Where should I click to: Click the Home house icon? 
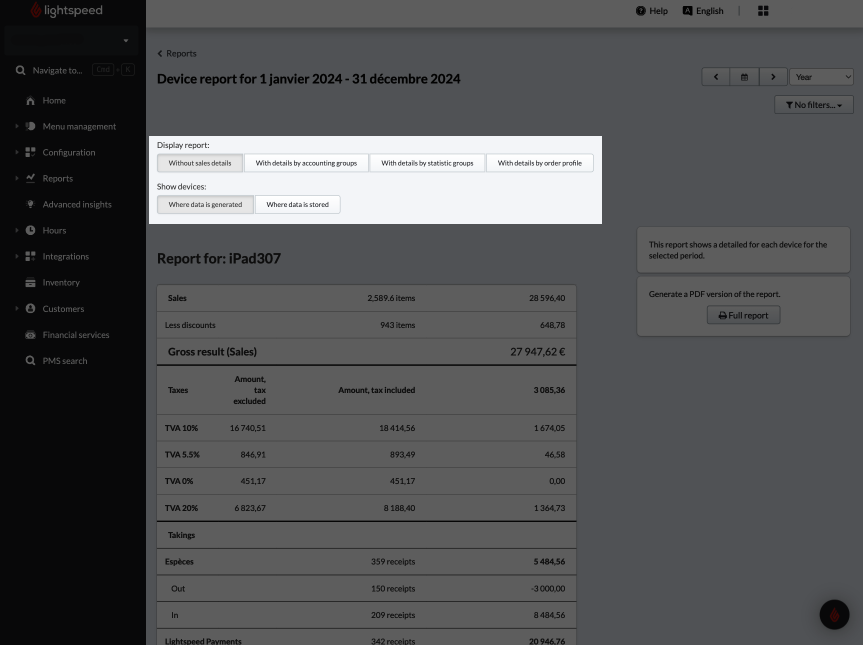[x=30, y=101]
